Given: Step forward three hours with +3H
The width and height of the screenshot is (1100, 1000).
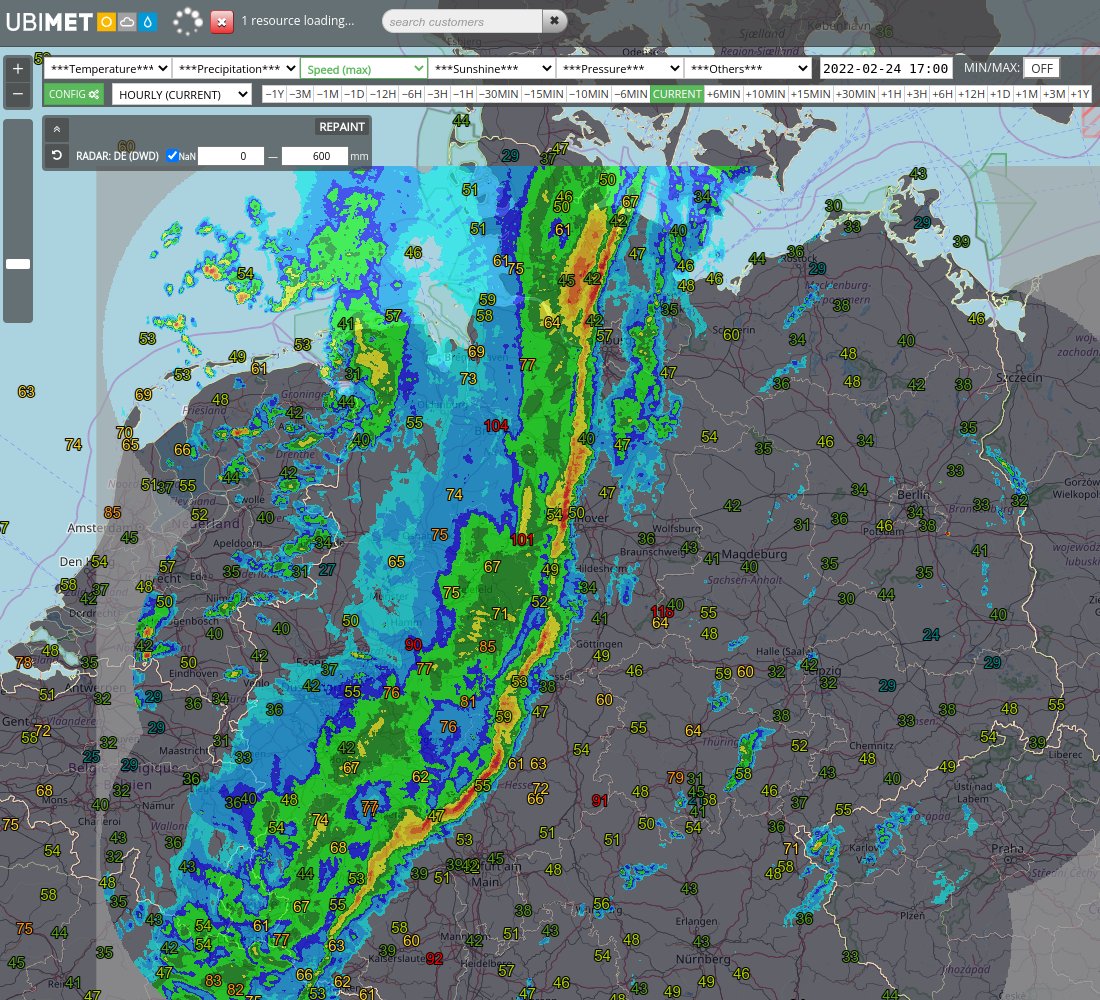Looking at the screenshot, I should (917, 94).
